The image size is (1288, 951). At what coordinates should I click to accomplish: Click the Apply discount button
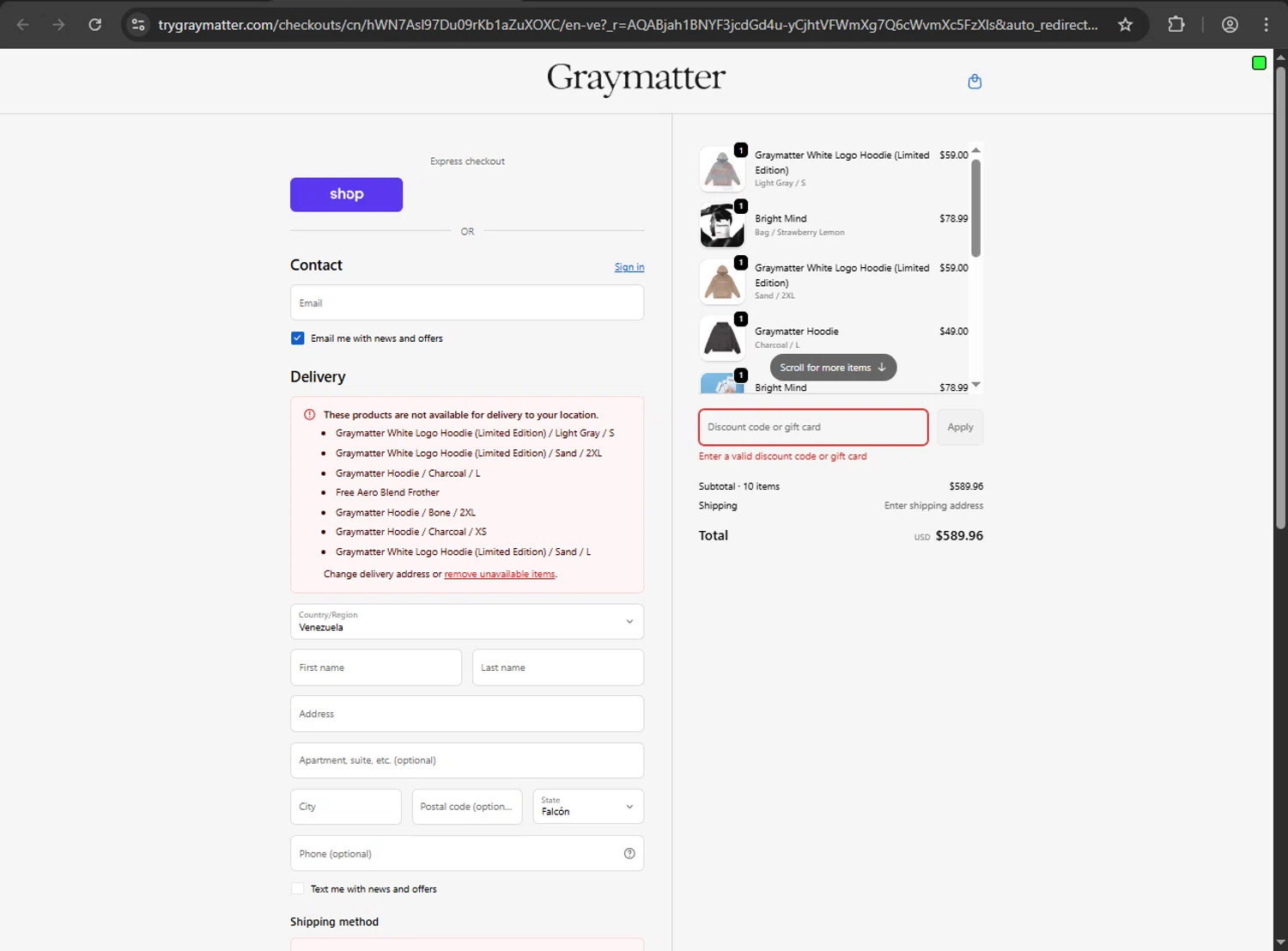tap(960, 427)
